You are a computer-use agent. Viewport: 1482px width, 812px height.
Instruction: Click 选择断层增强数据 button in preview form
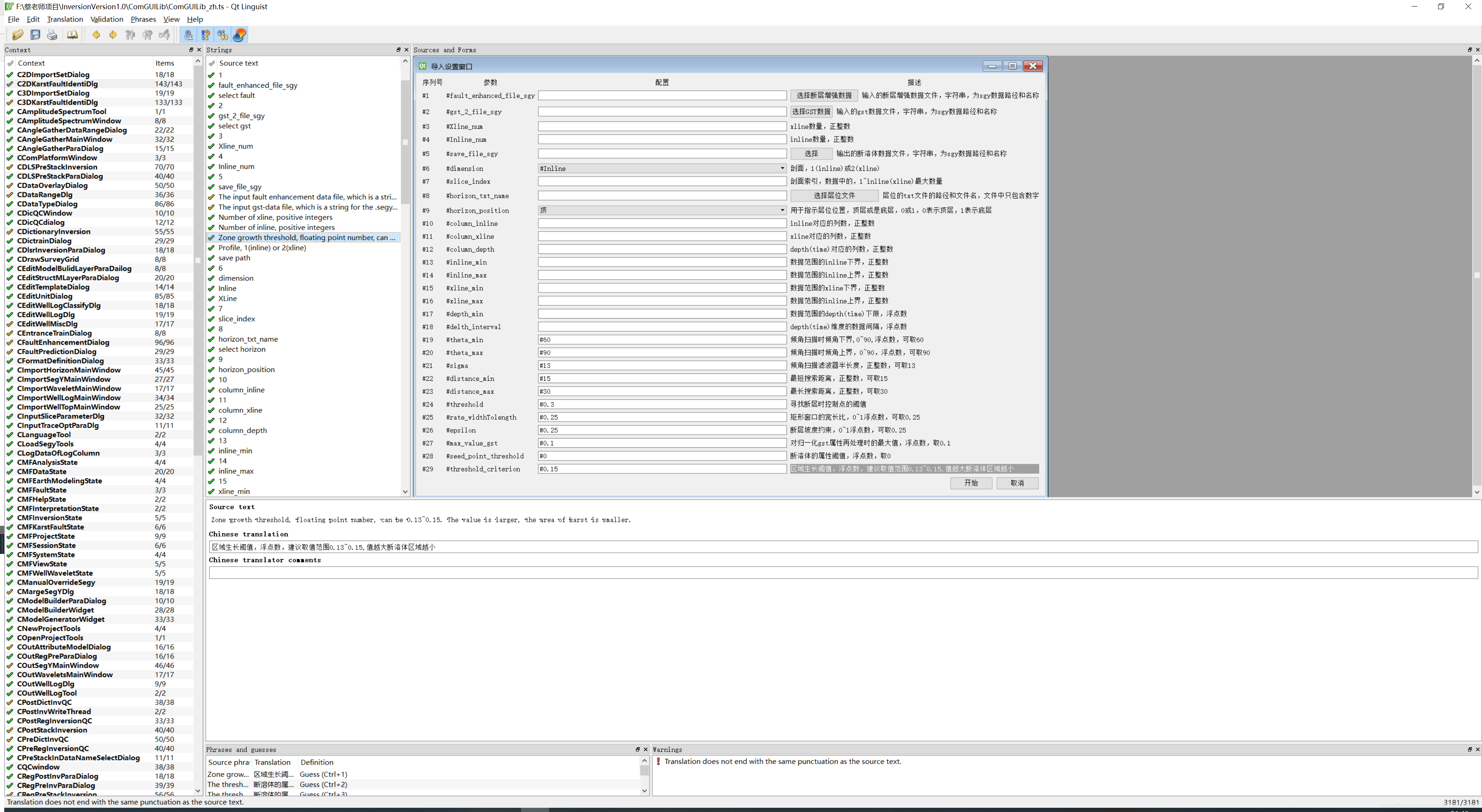pos(824,95)
